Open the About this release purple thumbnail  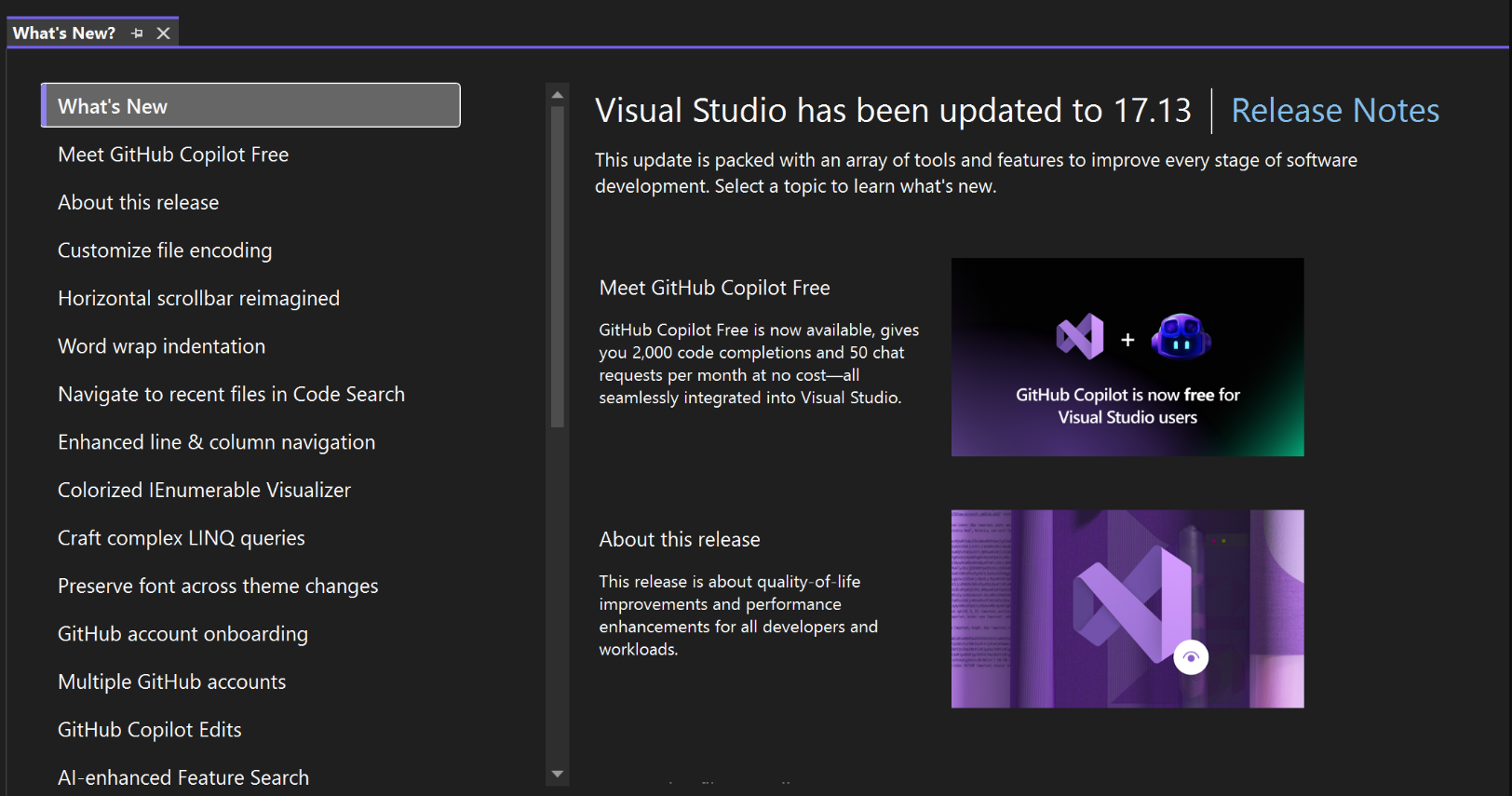coord(1127,609)
